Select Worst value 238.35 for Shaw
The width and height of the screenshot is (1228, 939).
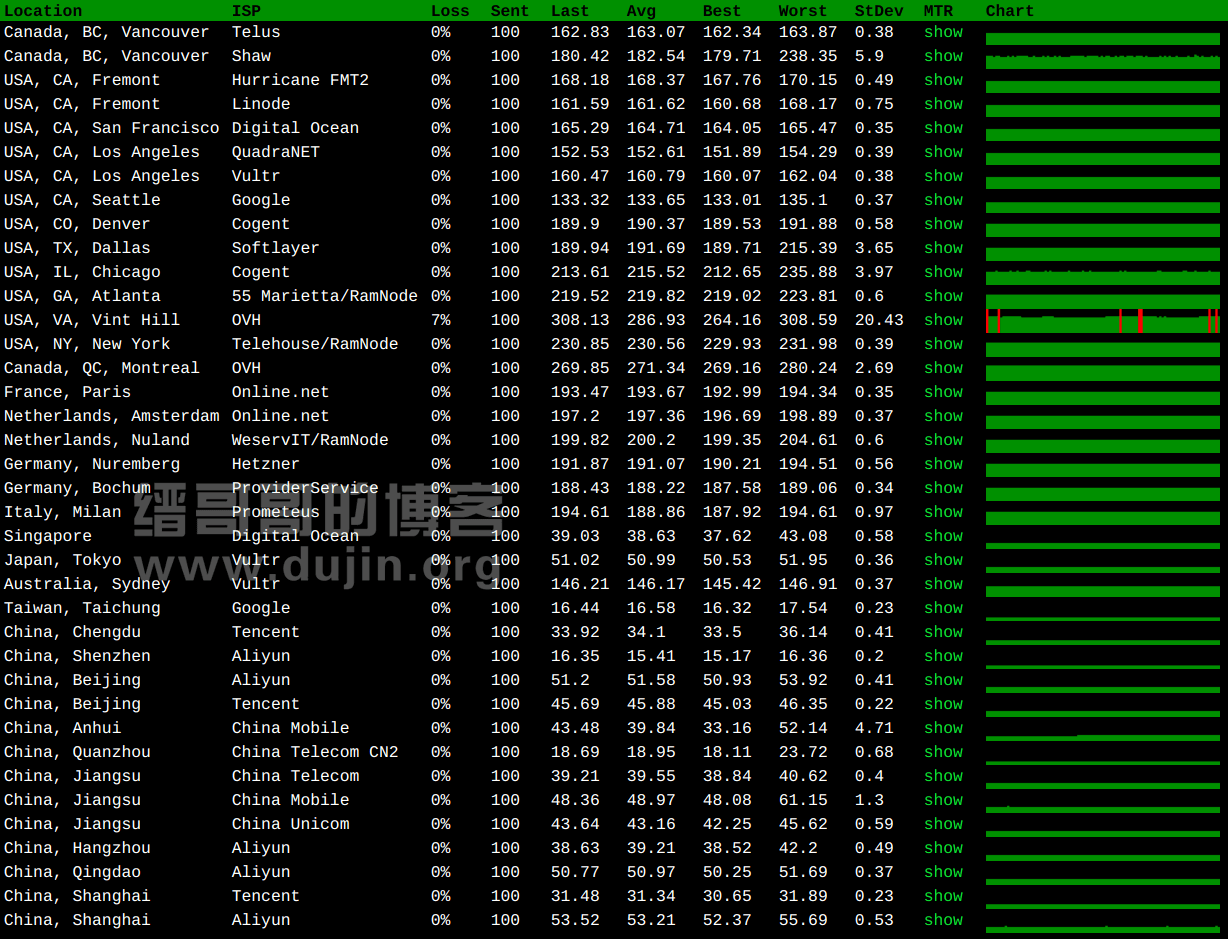coord(808,56)
